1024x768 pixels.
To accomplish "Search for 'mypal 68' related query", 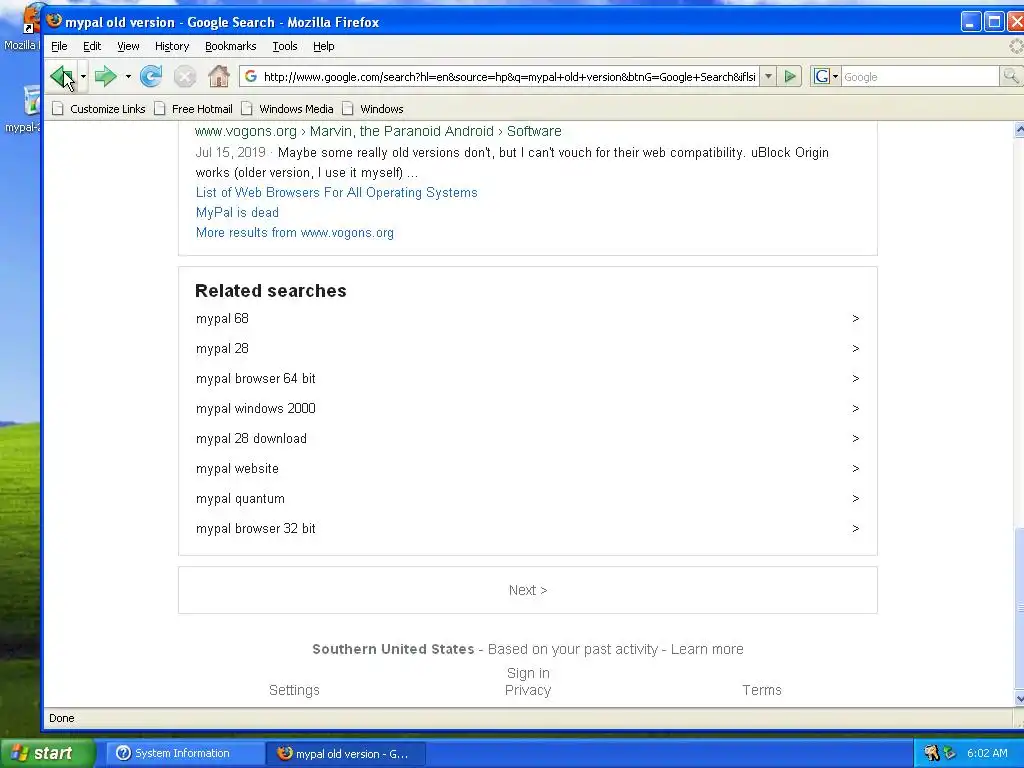I will pyautogui.click(x=222, y=319).
